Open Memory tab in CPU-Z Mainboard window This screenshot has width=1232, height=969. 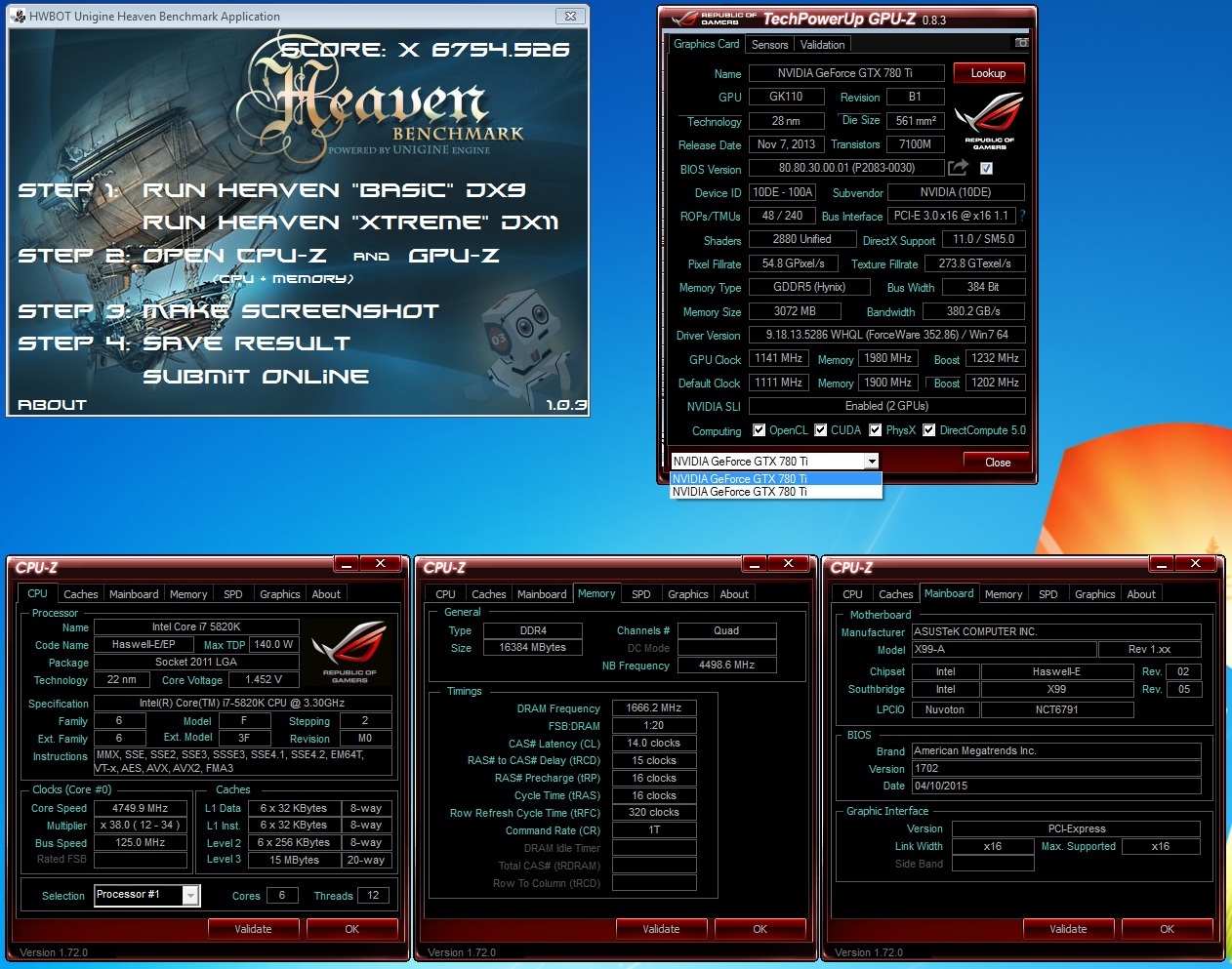(x=1004, y=594)
